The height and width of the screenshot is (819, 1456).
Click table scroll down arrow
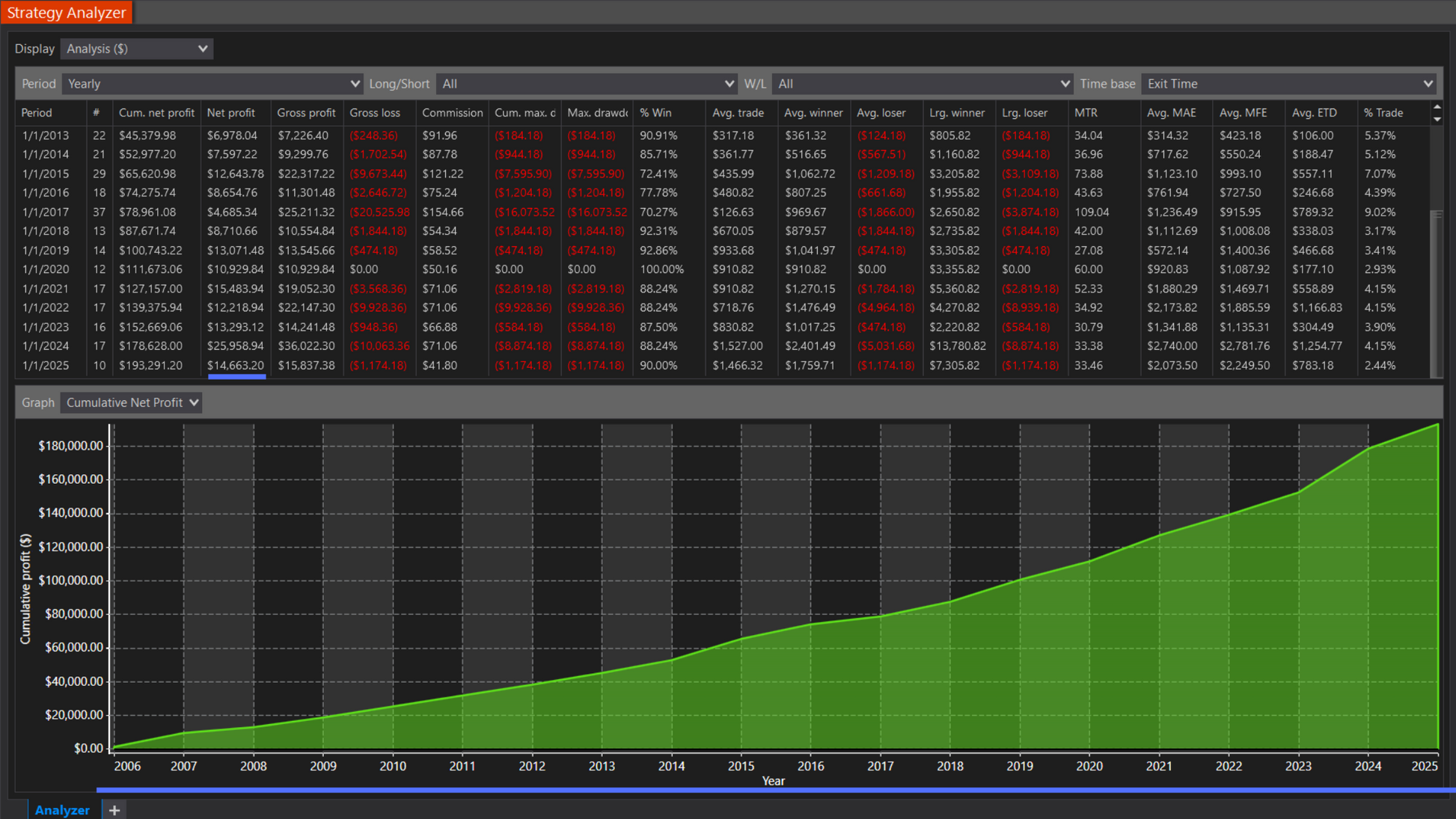pyautogui.click(x=1437, y=119)
